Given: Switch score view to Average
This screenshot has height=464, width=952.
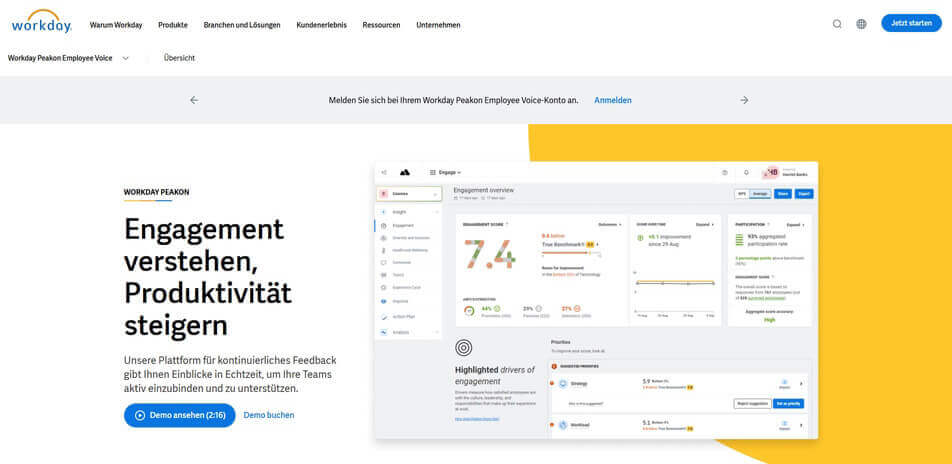Looking at the screenshot, I should pos(760,194).
